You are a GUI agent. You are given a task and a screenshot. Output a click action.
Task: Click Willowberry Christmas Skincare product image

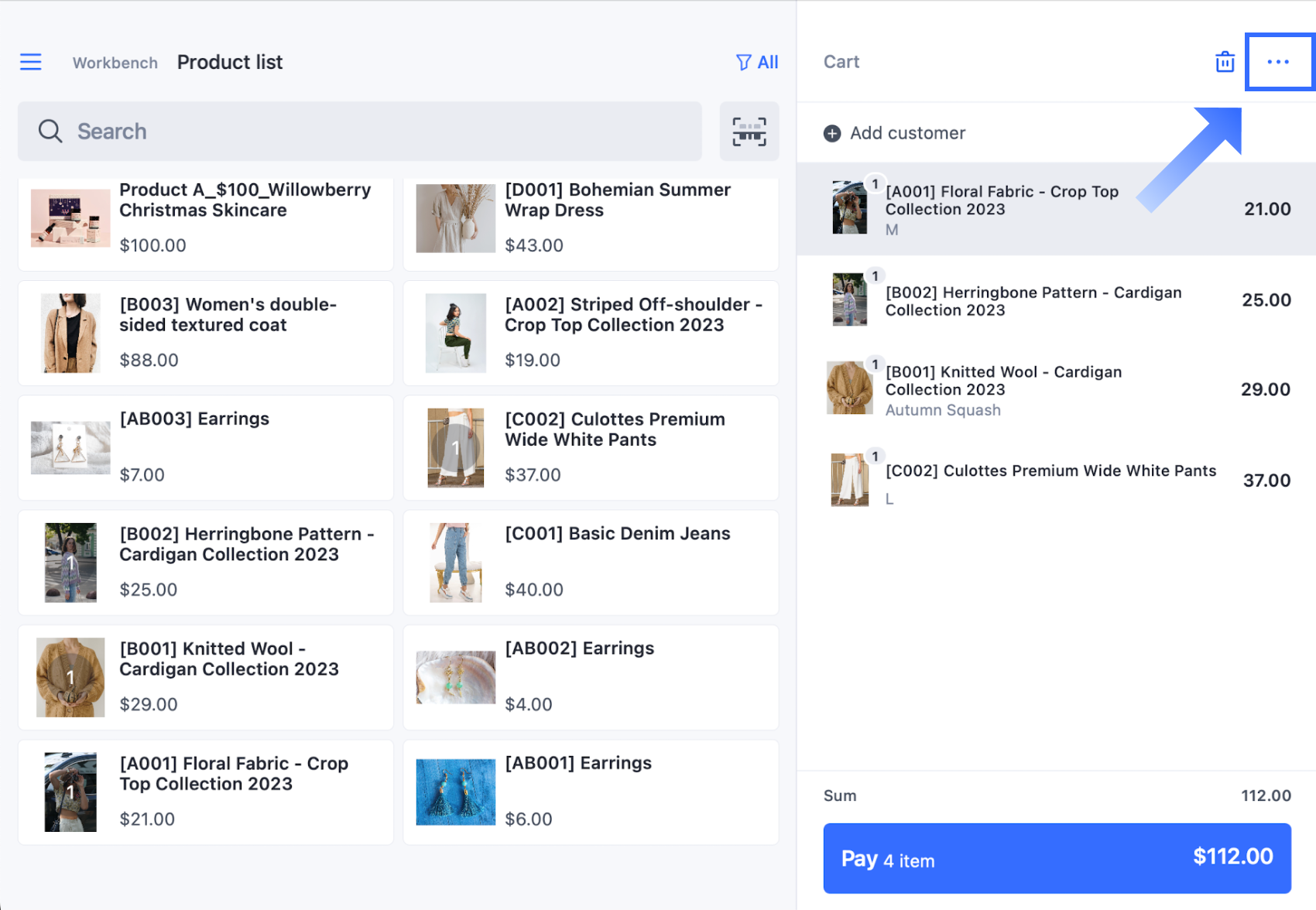[70, 217]
